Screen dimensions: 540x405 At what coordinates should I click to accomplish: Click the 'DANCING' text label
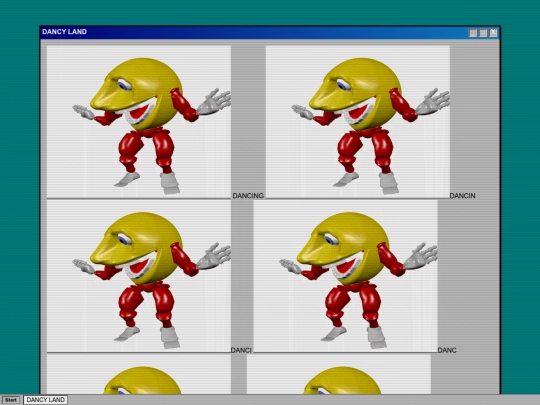pyautogui.click(x=248, y=196)
